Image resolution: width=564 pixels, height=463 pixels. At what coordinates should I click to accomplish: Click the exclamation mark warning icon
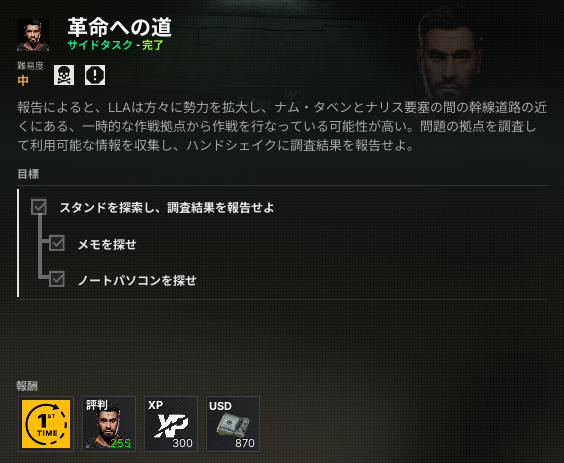(95, 75)
